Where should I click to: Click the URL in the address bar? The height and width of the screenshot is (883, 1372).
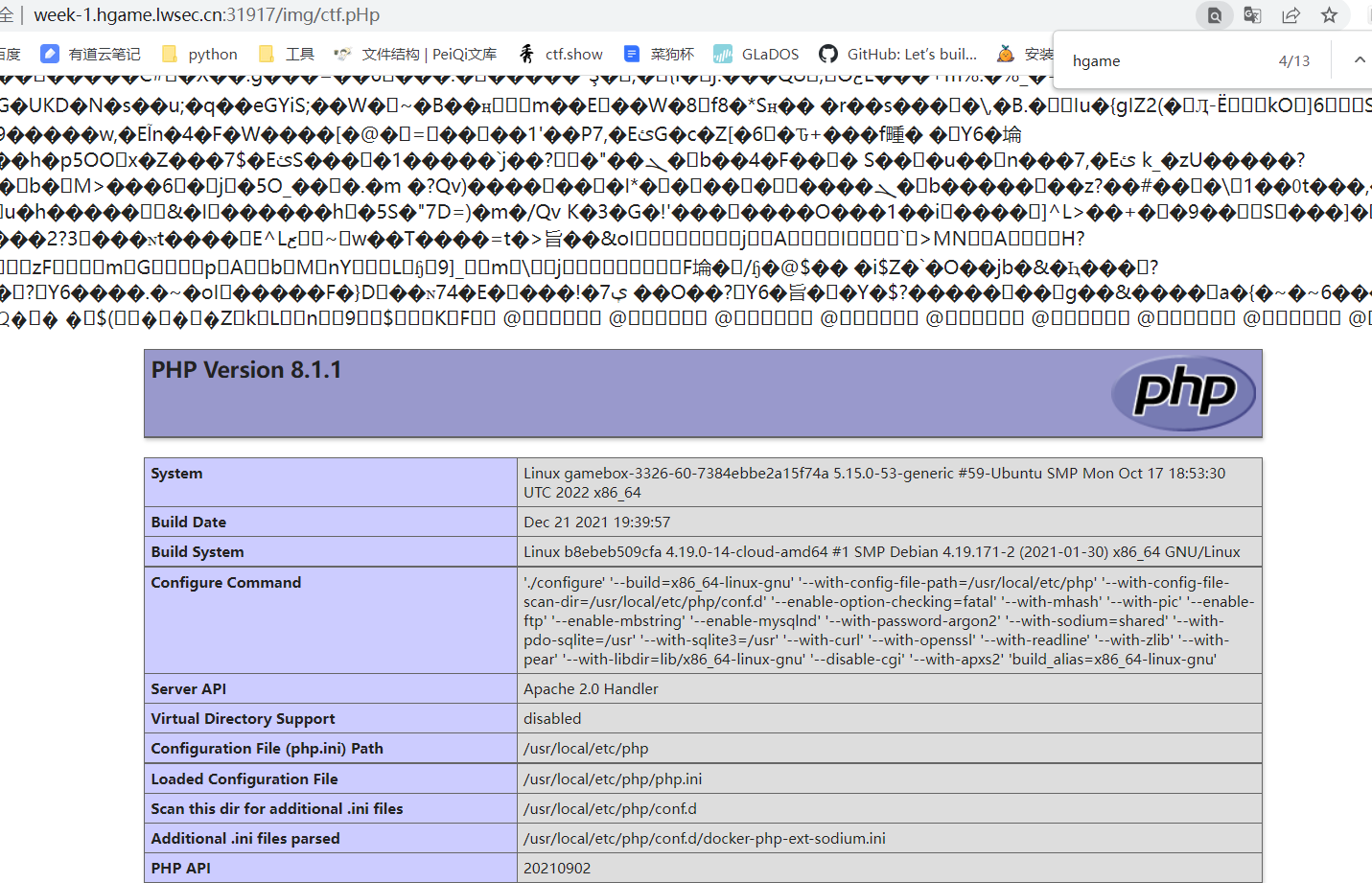click(x=207, y=15)
